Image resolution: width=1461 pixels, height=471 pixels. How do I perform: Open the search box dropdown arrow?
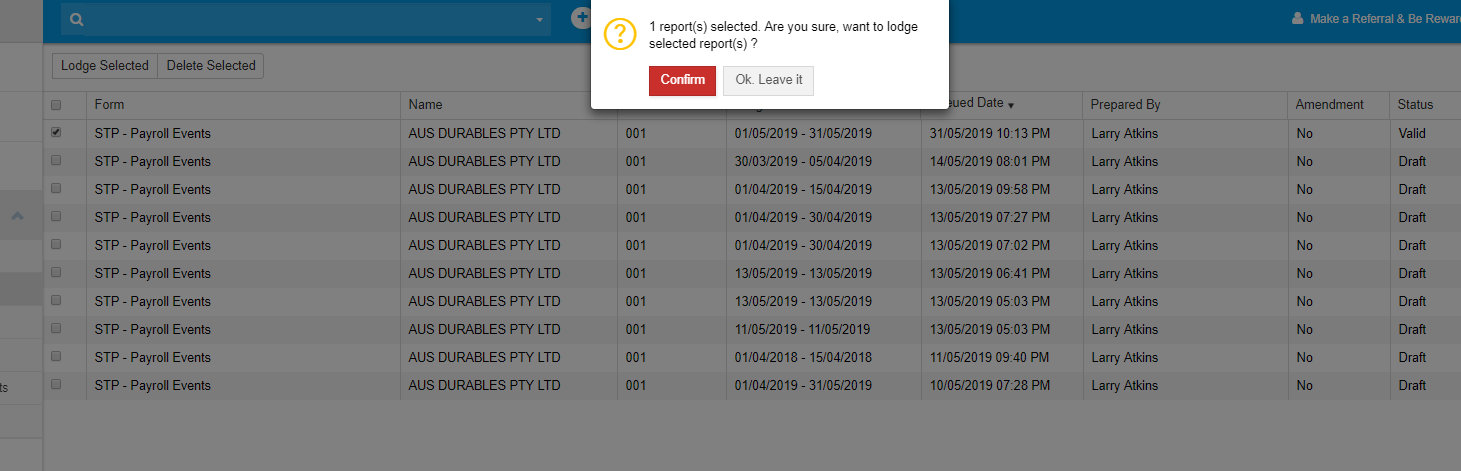pos(540,20)
